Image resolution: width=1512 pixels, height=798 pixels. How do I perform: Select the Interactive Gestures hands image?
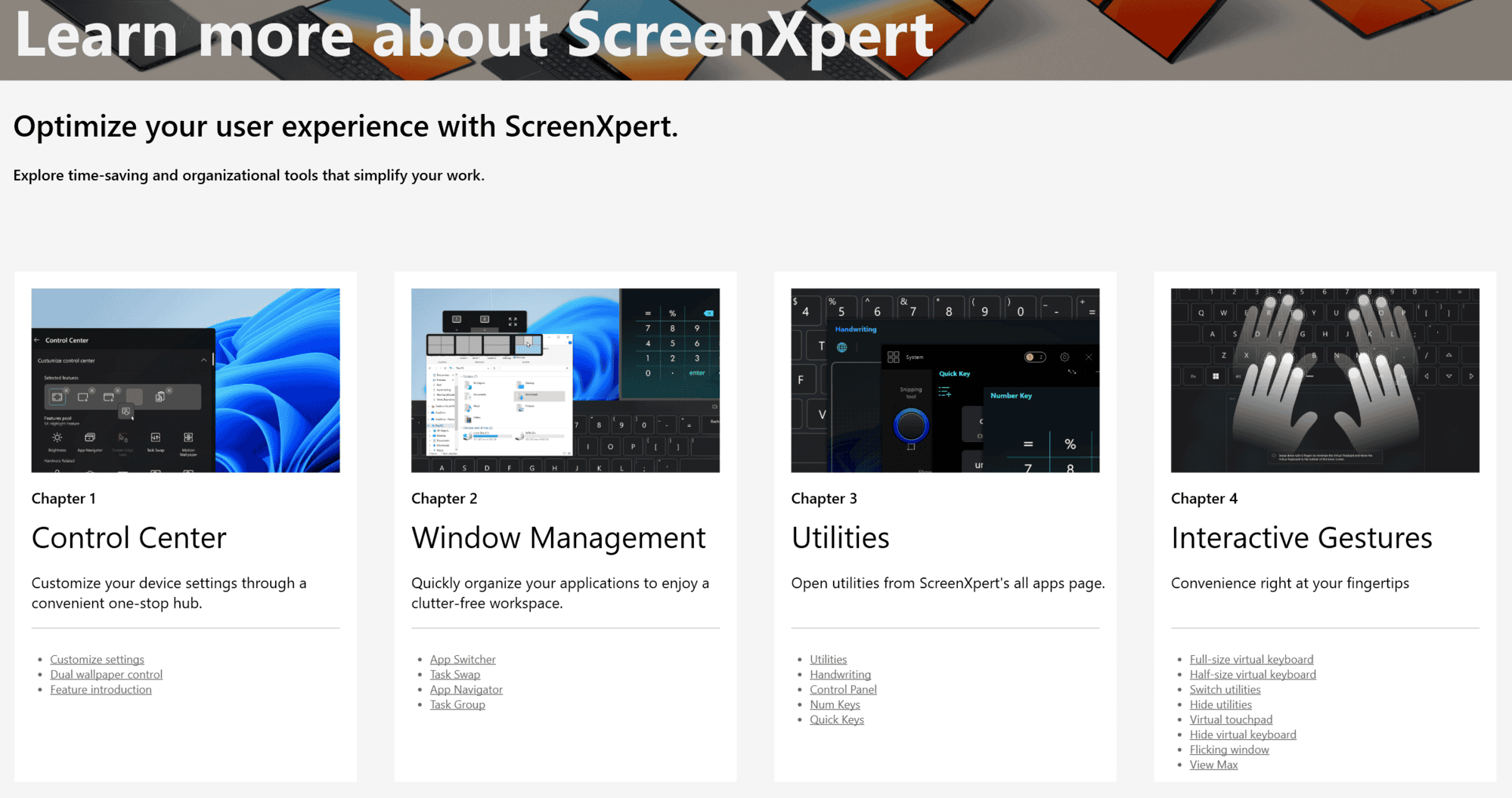tap(1325, 380)
